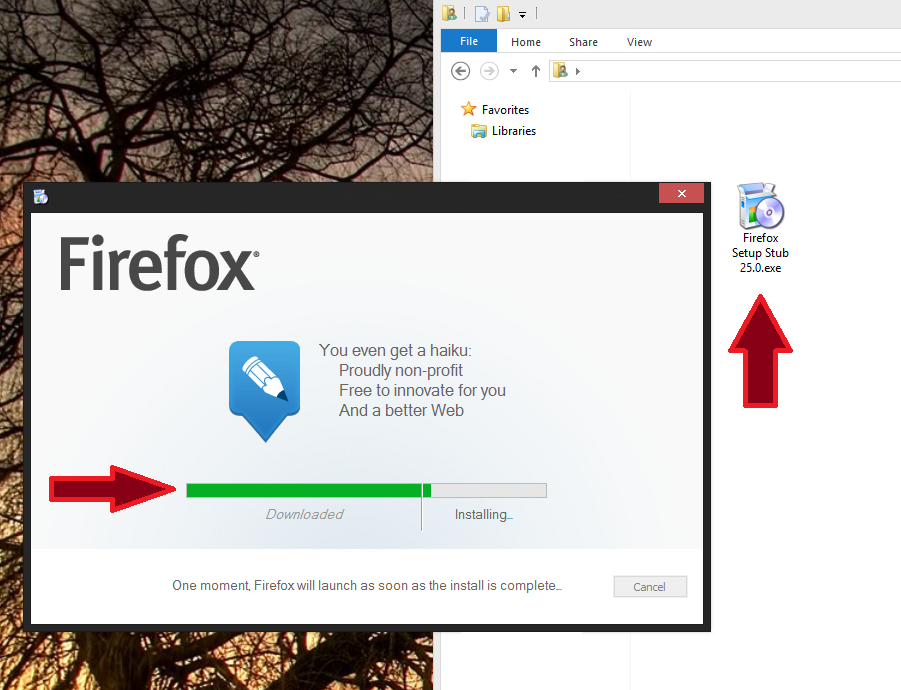Click the user folder icon in address bar
Image resolution: width=901 pixels, height=690 pixels.
click(x=560, y=71)
